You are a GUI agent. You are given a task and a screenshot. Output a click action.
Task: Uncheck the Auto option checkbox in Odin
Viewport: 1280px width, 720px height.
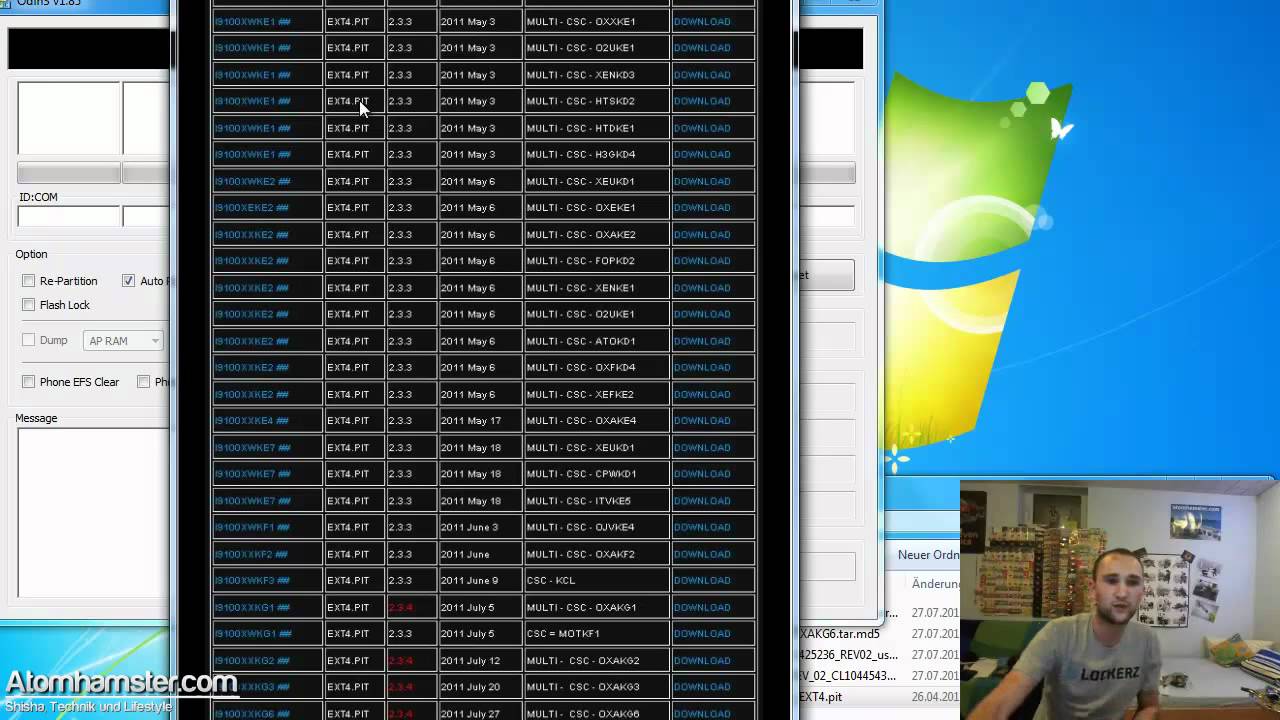pos(128,281)
